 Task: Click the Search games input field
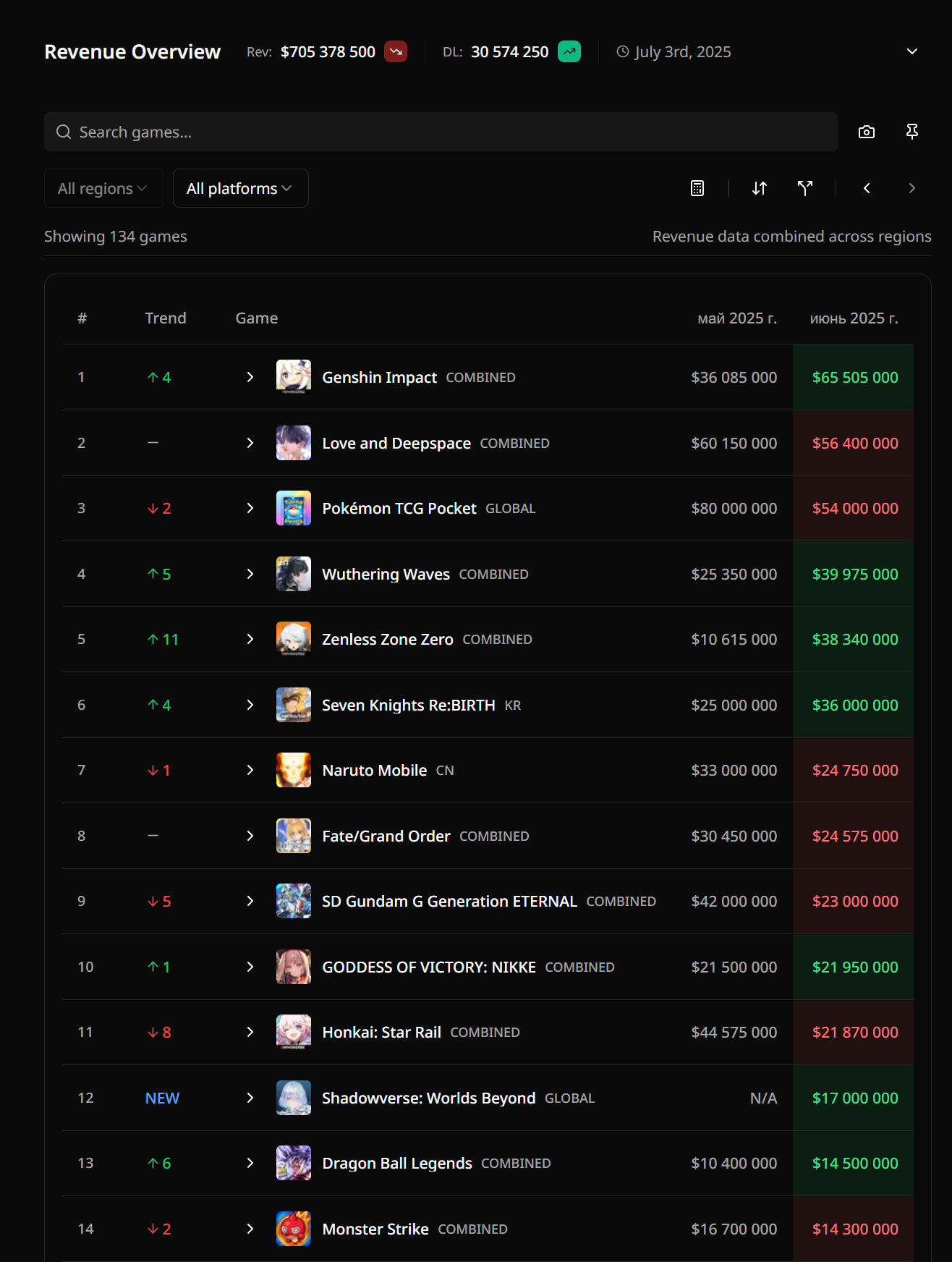tap(441, 132)
